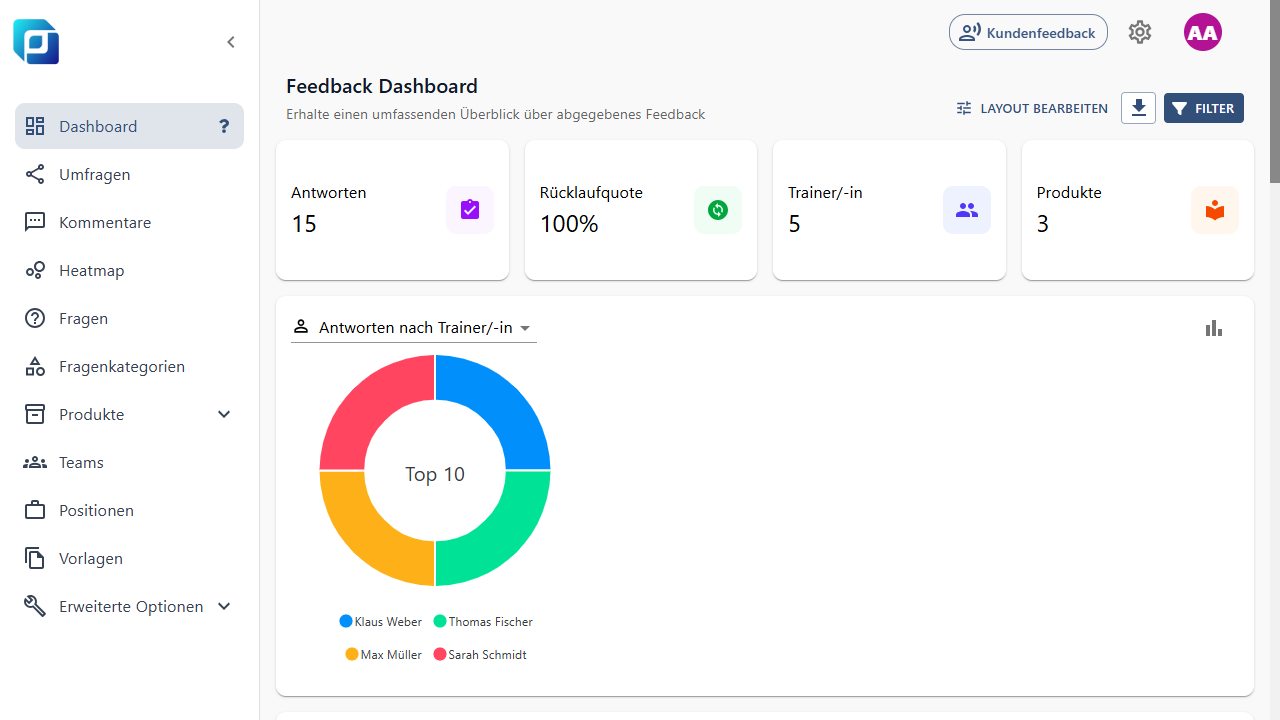Screen dimensions: 1280x720
Task: Click the download icon button
Action: [1138, 108]
